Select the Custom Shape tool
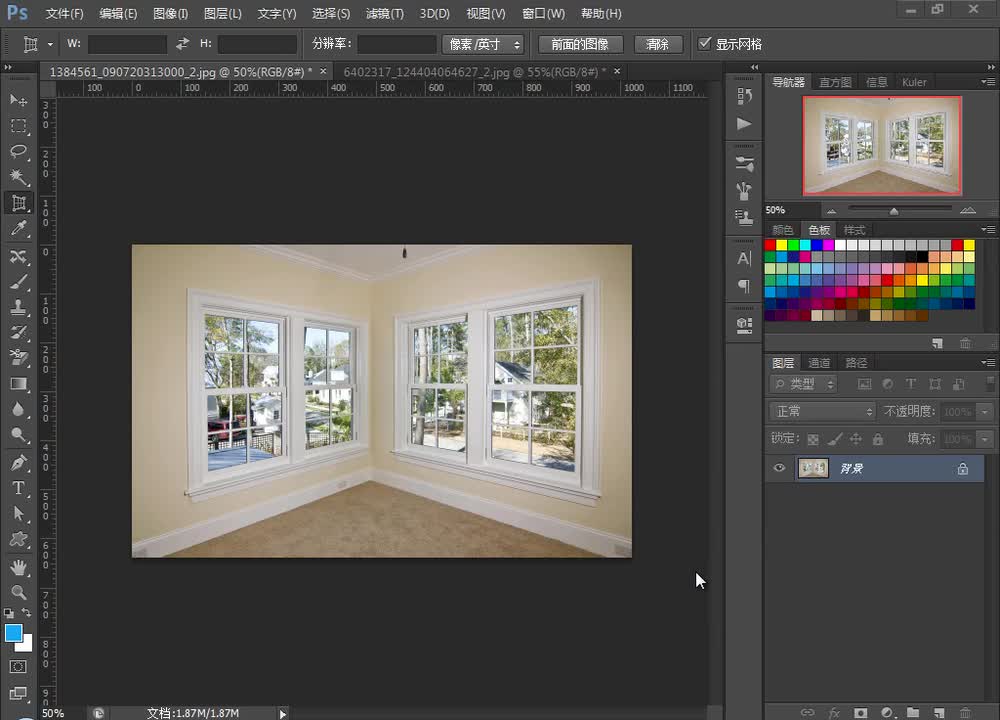 coord(18,539)
